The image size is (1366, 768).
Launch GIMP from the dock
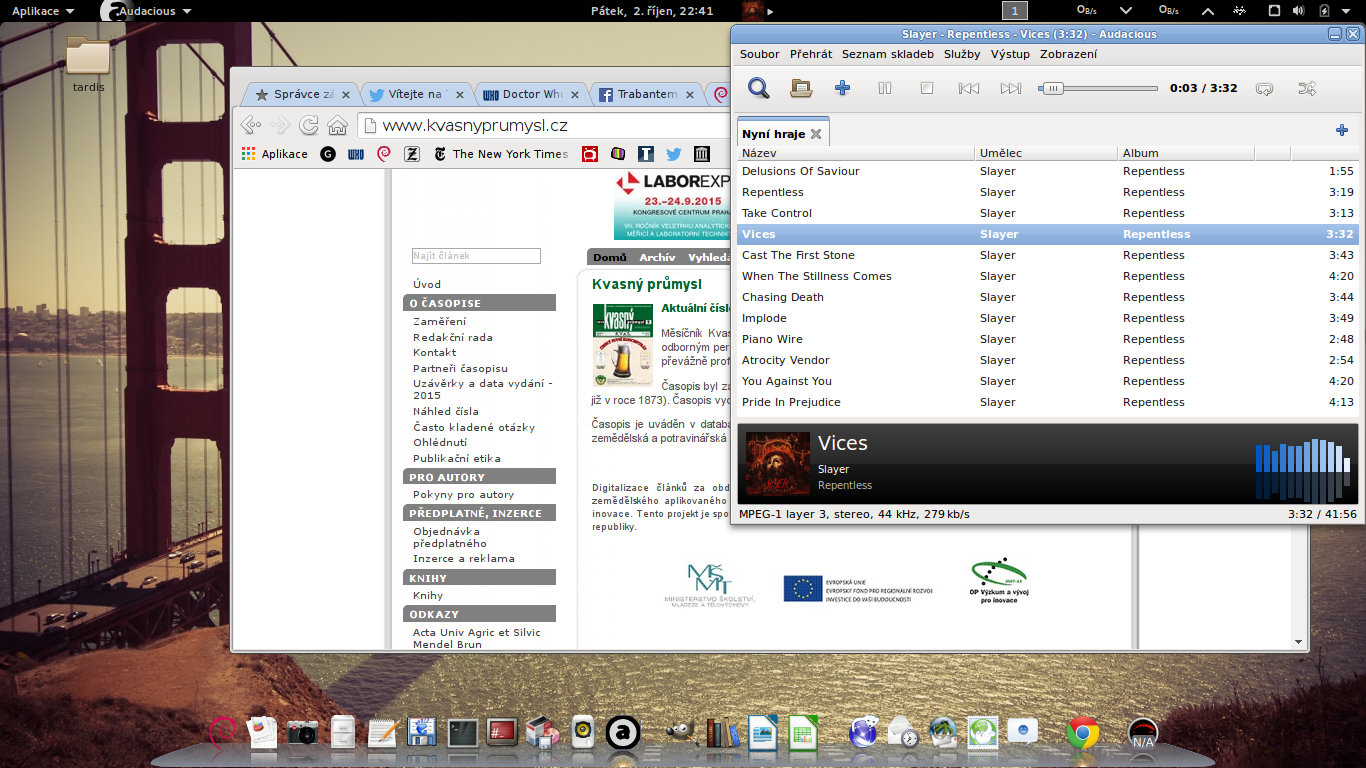click(x=681, y=733)
